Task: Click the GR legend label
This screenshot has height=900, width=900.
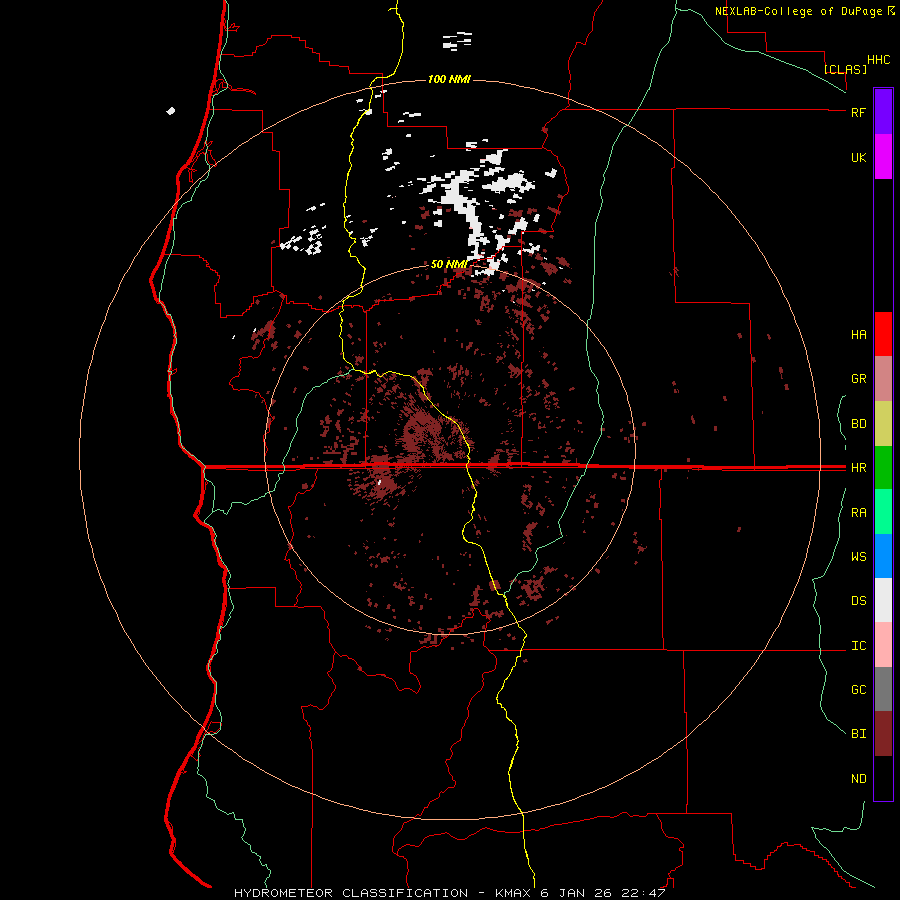Action: pos(858,379)
